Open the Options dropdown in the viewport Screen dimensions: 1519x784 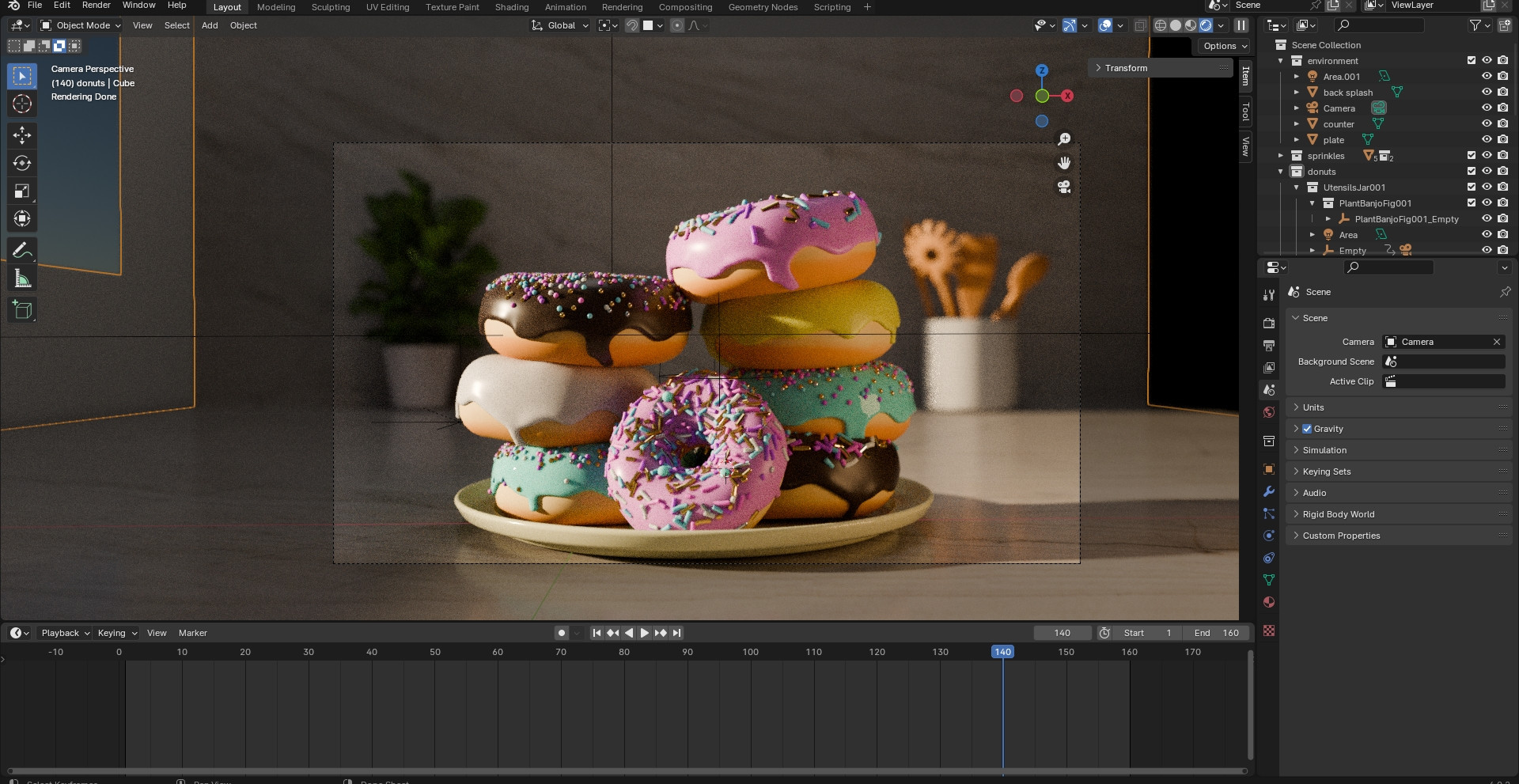(1225, 46)
